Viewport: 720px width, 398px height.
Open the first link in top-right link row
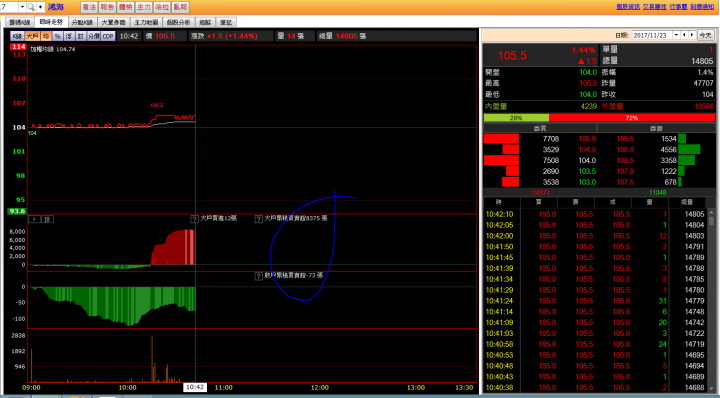(x=628, y=6)
